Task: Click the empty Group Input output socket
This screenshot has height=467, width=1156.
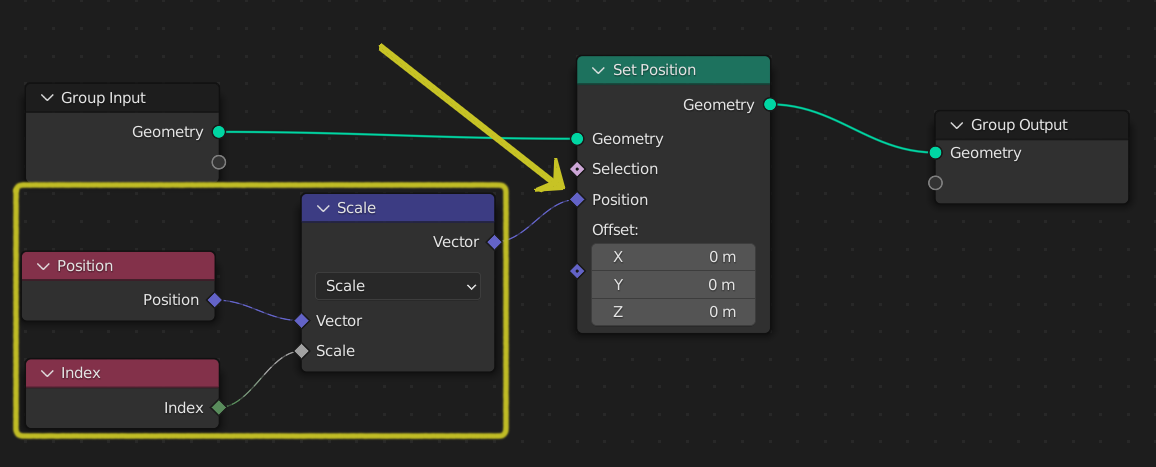Action: pyautogui.click(x=219, y=162)
